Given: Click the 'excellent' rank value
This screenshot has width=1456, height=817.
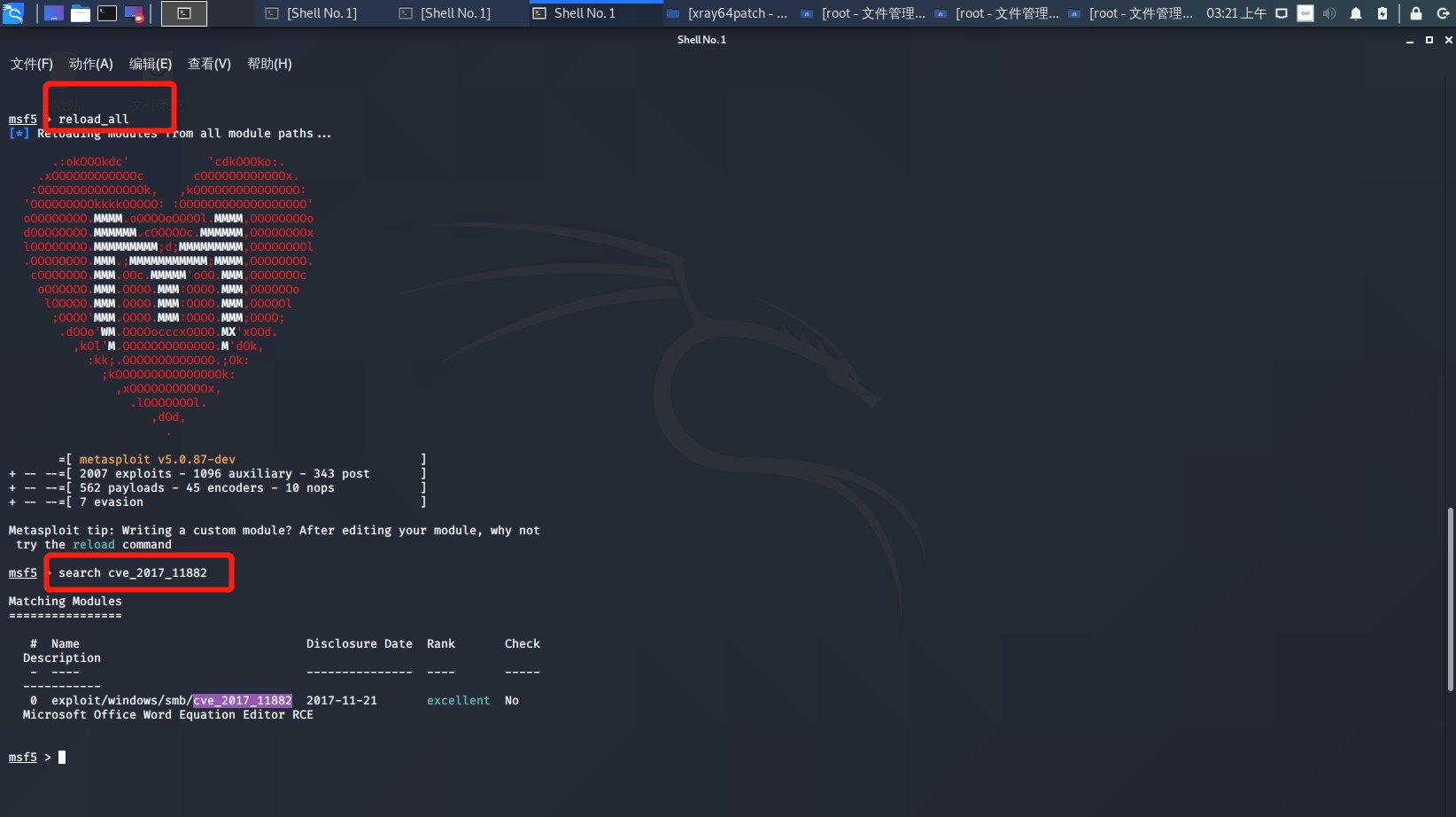Looking at the screenshot, I should click(x=459, y=701).
